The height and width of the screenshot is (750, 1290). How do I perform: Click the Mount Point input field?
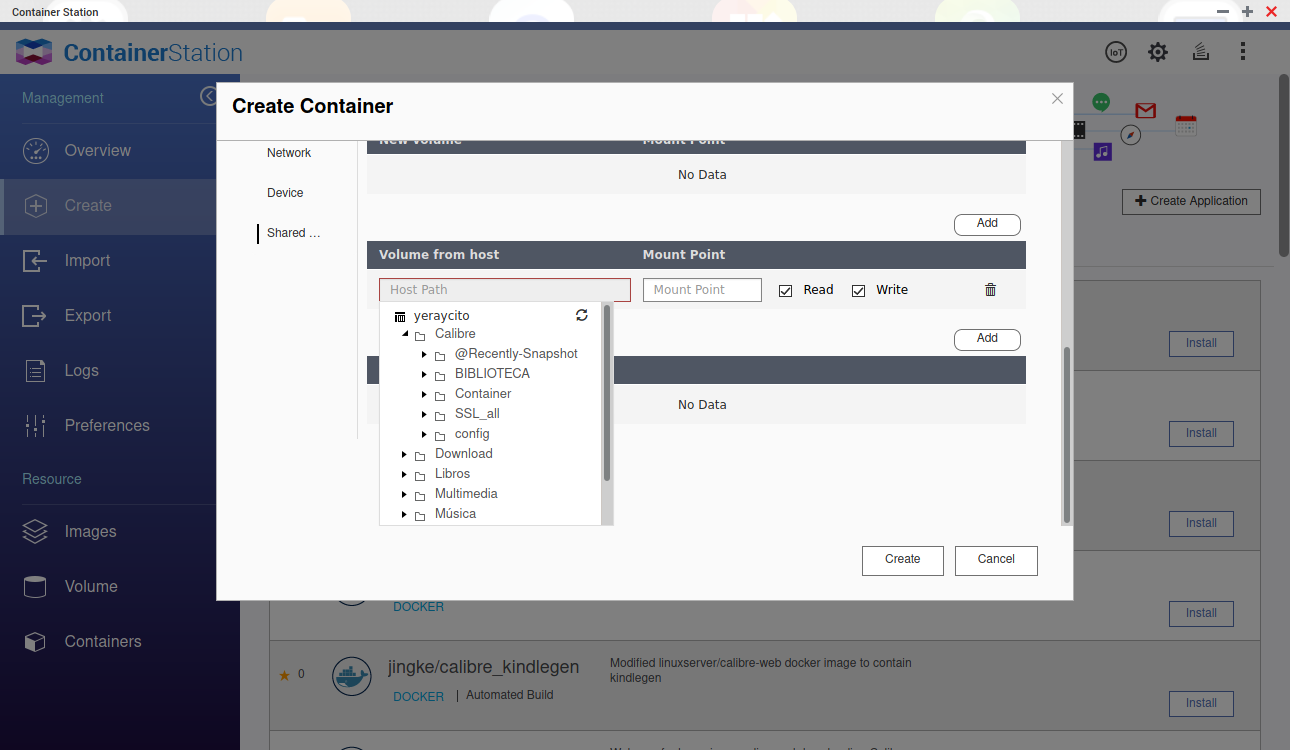[702, 290]
